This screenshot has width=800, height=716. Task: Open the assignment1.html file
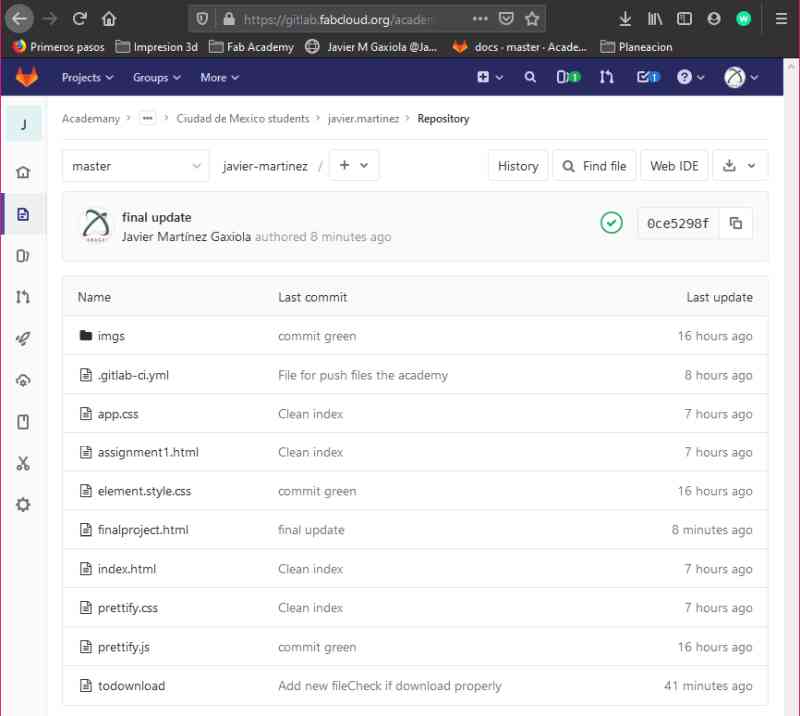coord(148,452)
